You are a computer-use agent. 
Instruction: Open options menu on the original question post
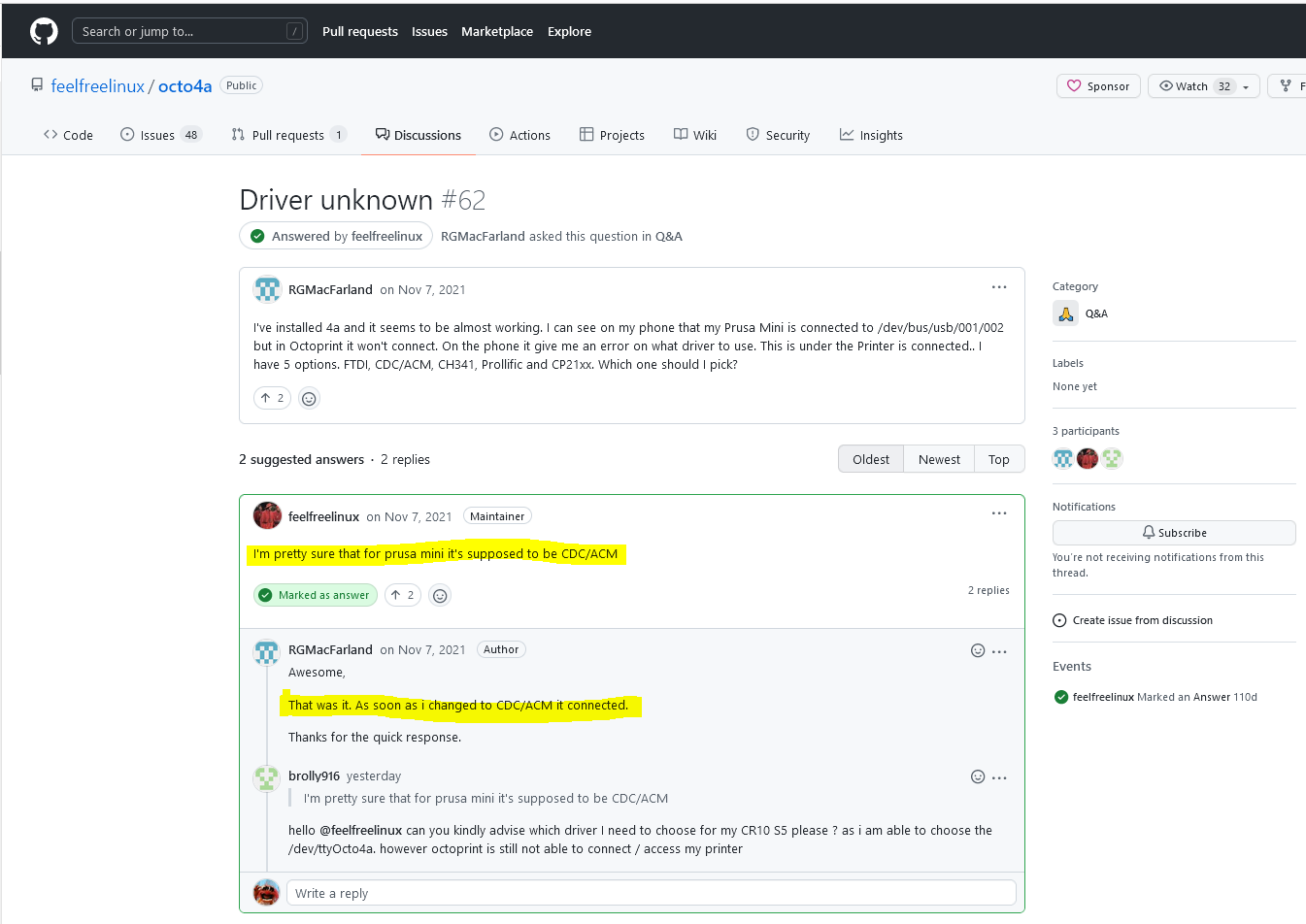[999, 287]
